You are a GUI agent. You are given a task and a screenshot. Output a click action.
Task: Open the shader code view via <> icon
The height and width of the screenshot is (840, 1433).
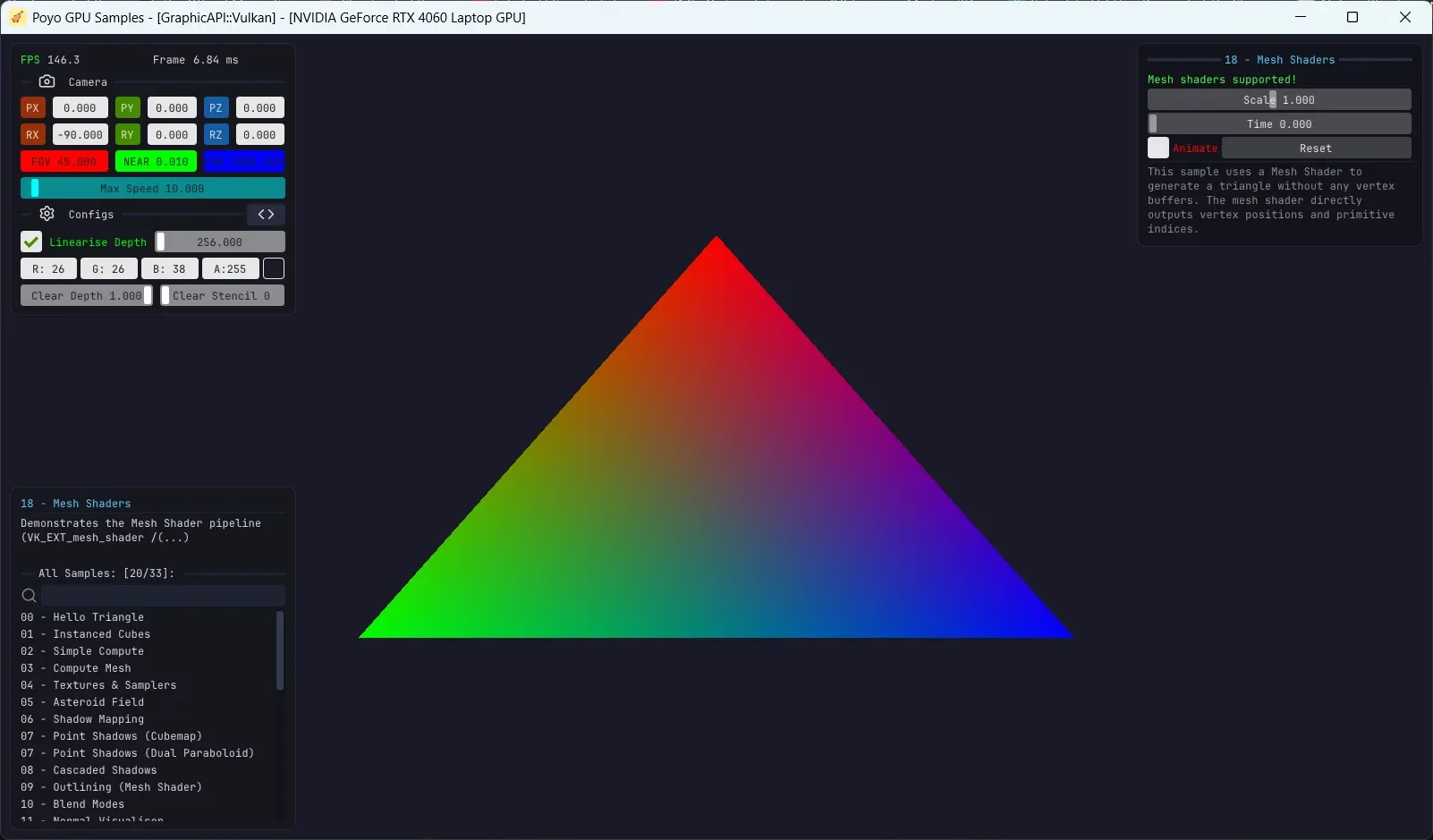[x=266, y=214]
